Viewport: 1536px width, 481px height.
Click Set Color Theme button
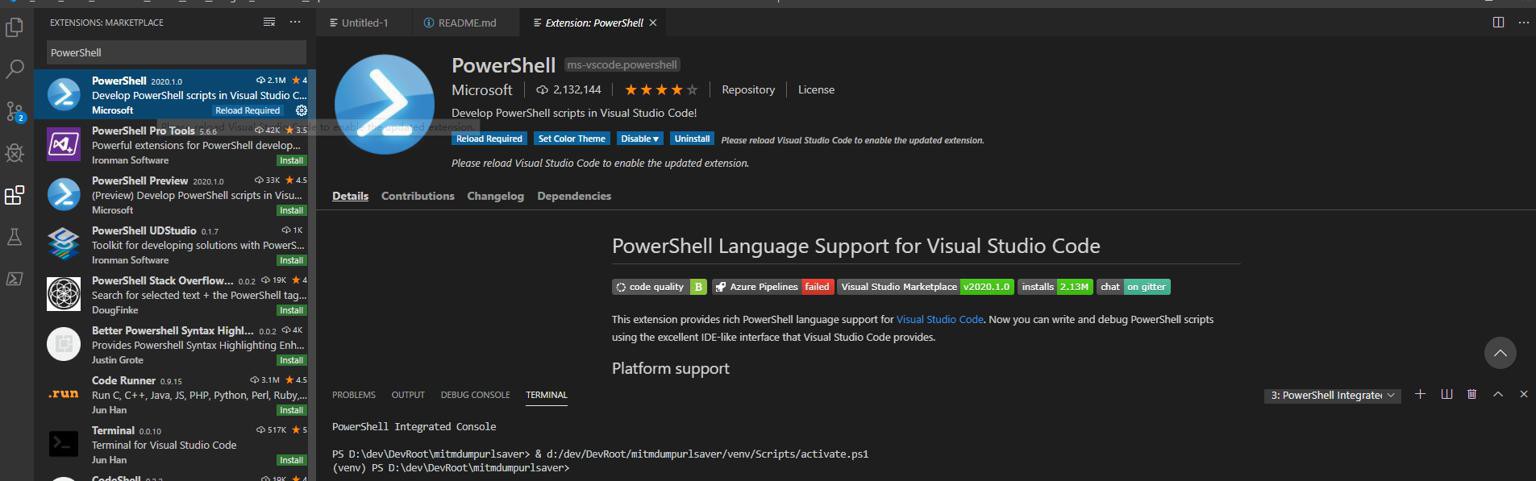pyautogui.click(x=571, y=139)
